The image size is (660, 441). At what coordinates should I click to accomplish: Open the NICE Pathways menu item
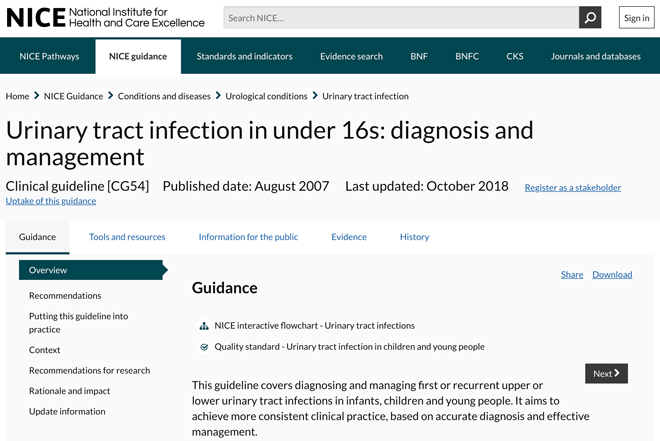coord(49,56)
